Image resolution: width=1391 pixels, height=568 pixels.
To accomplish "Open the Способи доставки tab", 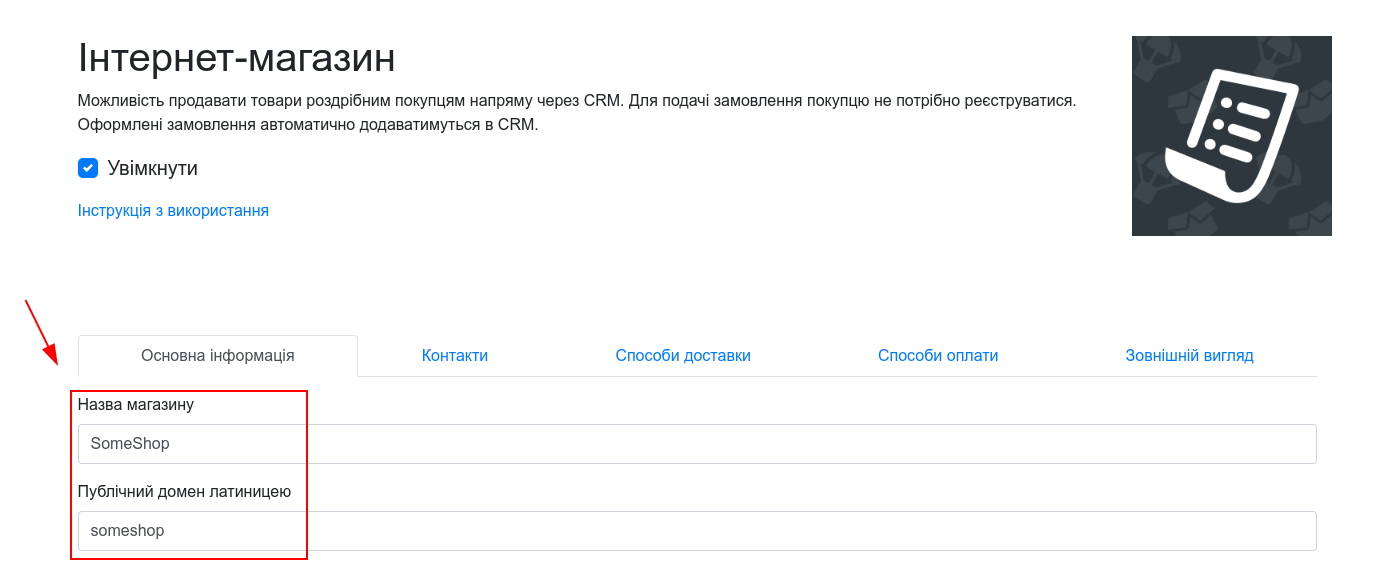I will (683, 356).
